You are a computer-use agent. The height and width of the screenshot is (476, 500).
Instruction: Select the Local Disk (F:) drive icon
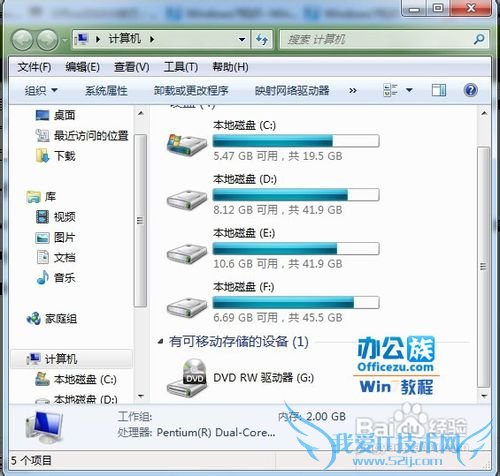187,307
